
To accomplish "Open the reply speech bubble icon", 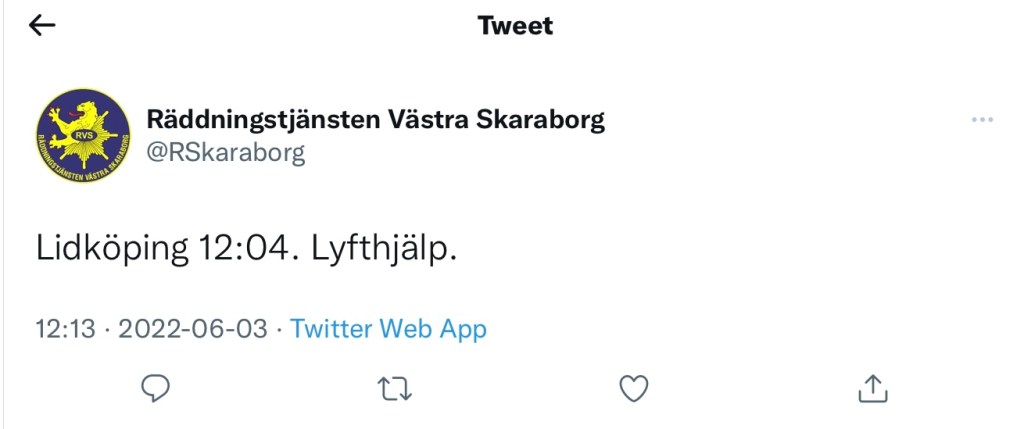I will [x=154, y=388].
